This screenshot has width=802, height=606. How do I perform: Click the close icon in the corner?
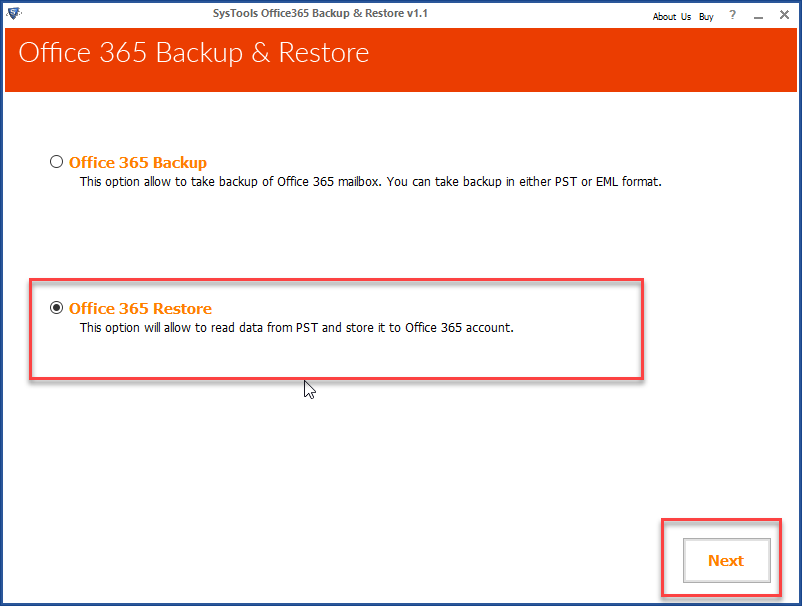783,16
